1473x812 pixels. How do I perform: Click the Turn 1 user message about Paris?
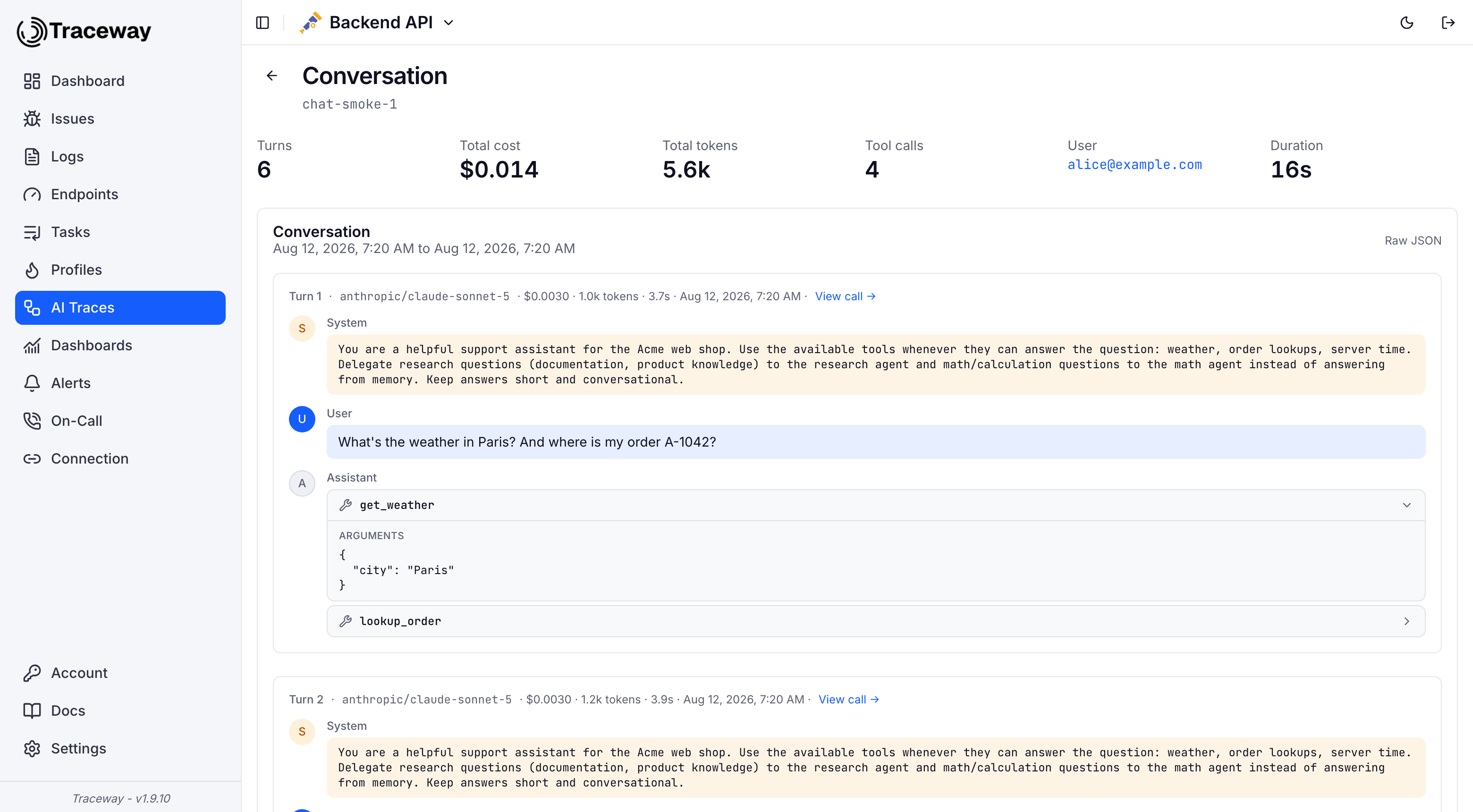[x=875, y=442]
